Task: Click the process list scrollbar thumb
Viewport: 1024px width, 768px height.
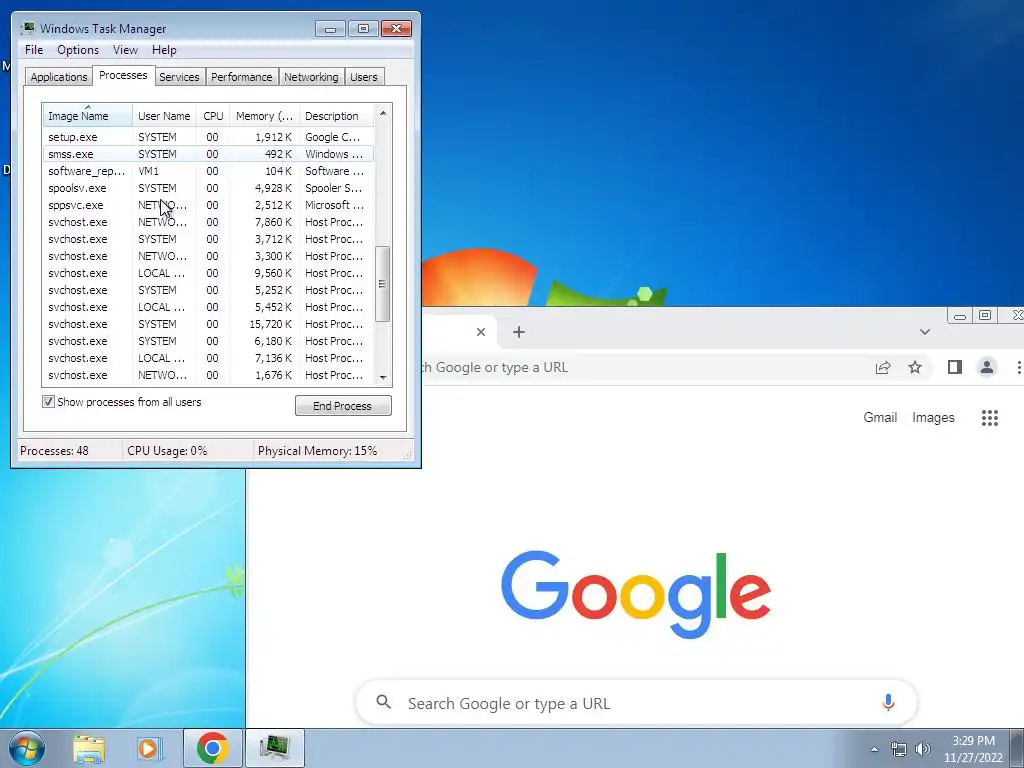Action: tap(383, 283)
